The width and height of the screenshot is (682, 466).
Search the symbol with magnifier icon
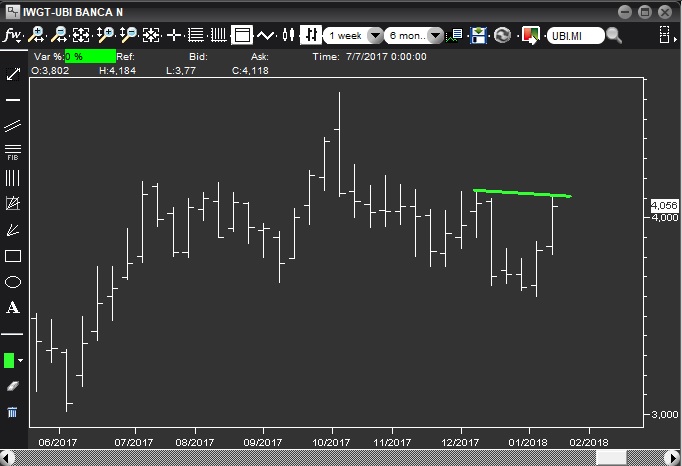point(614,35)
